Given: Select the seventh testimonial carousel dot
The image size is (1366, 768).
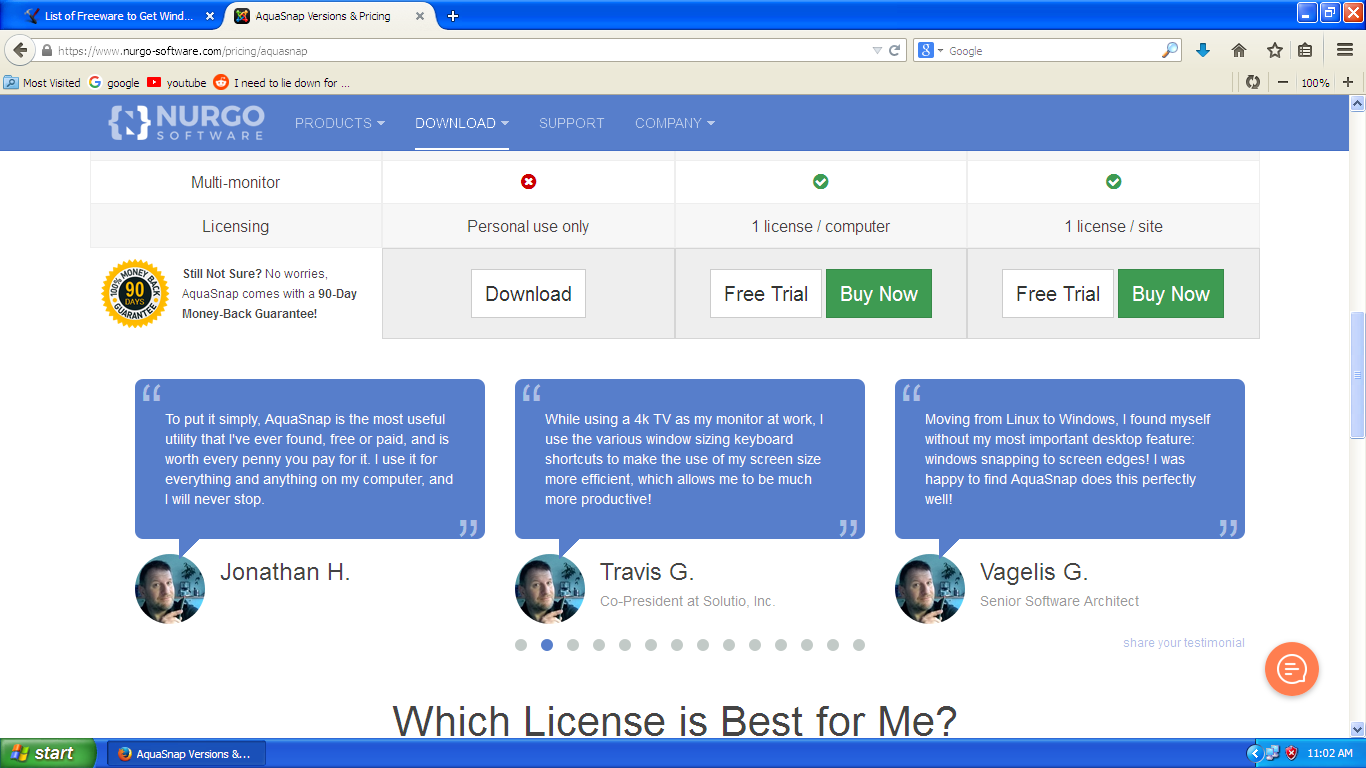Looking at the screenshot, I should tap(677, 645).
